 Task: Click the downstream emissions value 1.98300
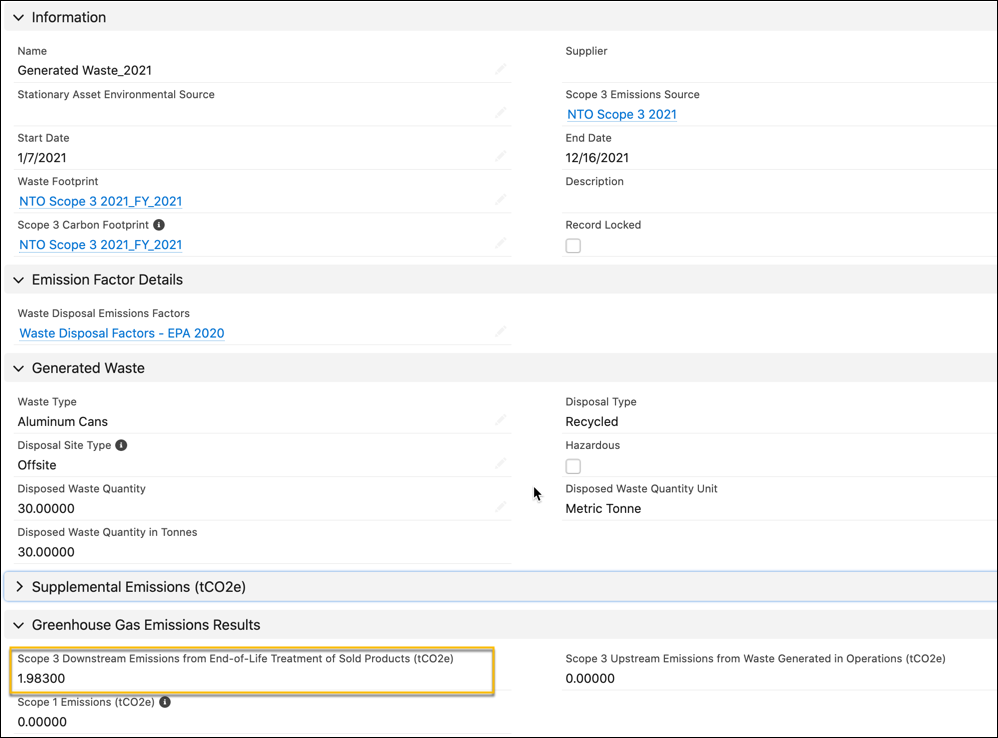41,679
